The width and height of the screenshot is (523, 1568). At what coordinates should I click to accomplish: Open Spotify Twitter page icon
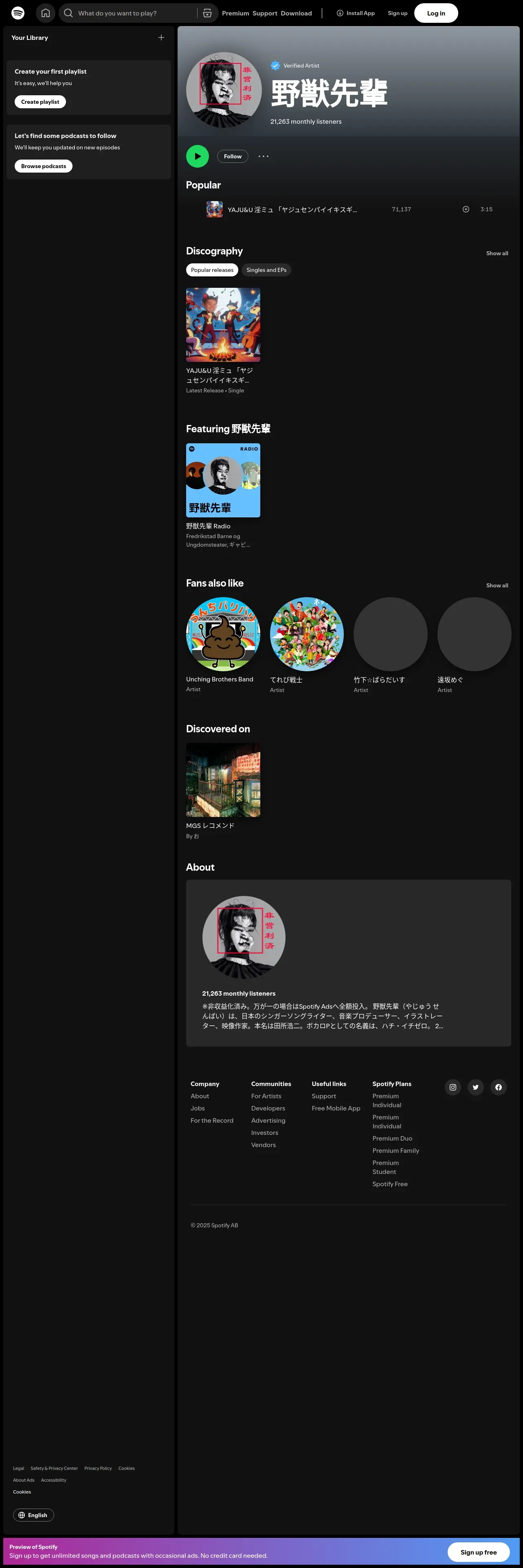[x=475, y=1087]
